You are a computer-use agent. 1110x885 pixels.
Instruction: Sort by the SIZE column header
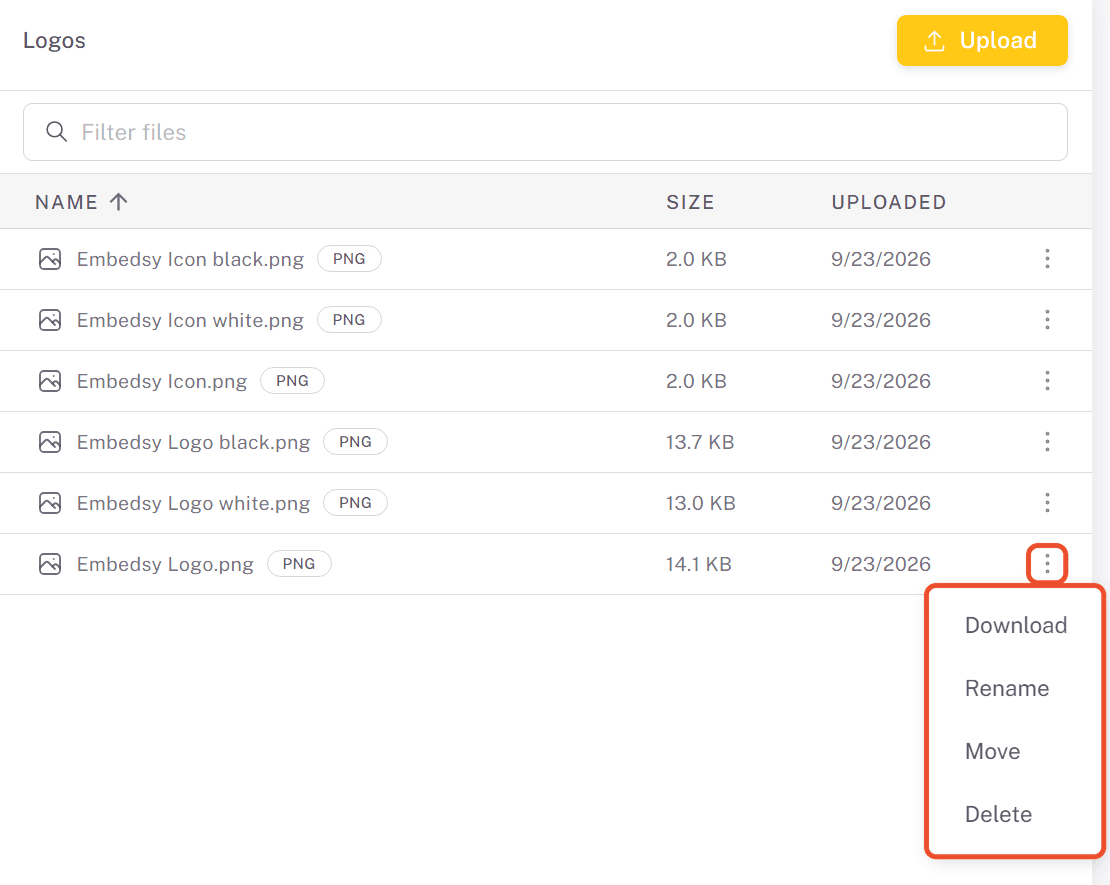690,202
